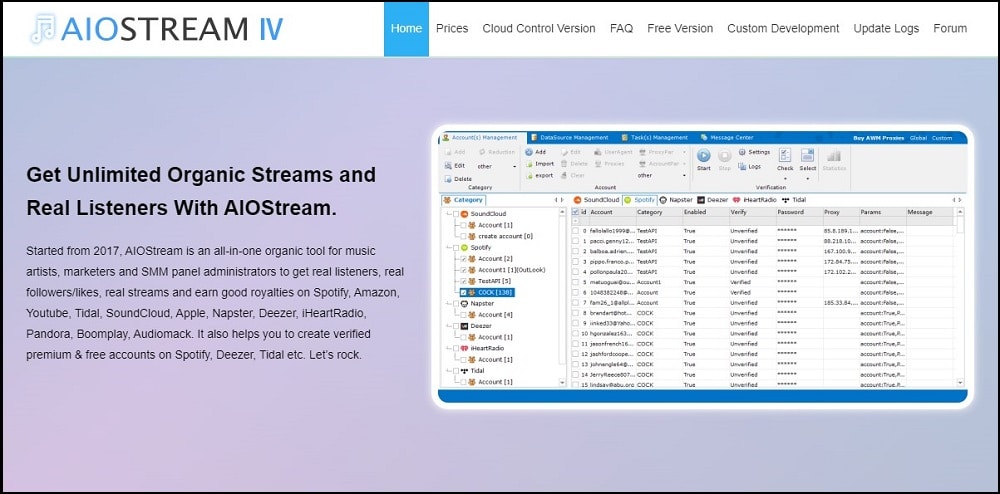Select 'Account1 [1](OutLook)' tree item
This screenshot has width=1000, height=494.
[x=511, y=270]
